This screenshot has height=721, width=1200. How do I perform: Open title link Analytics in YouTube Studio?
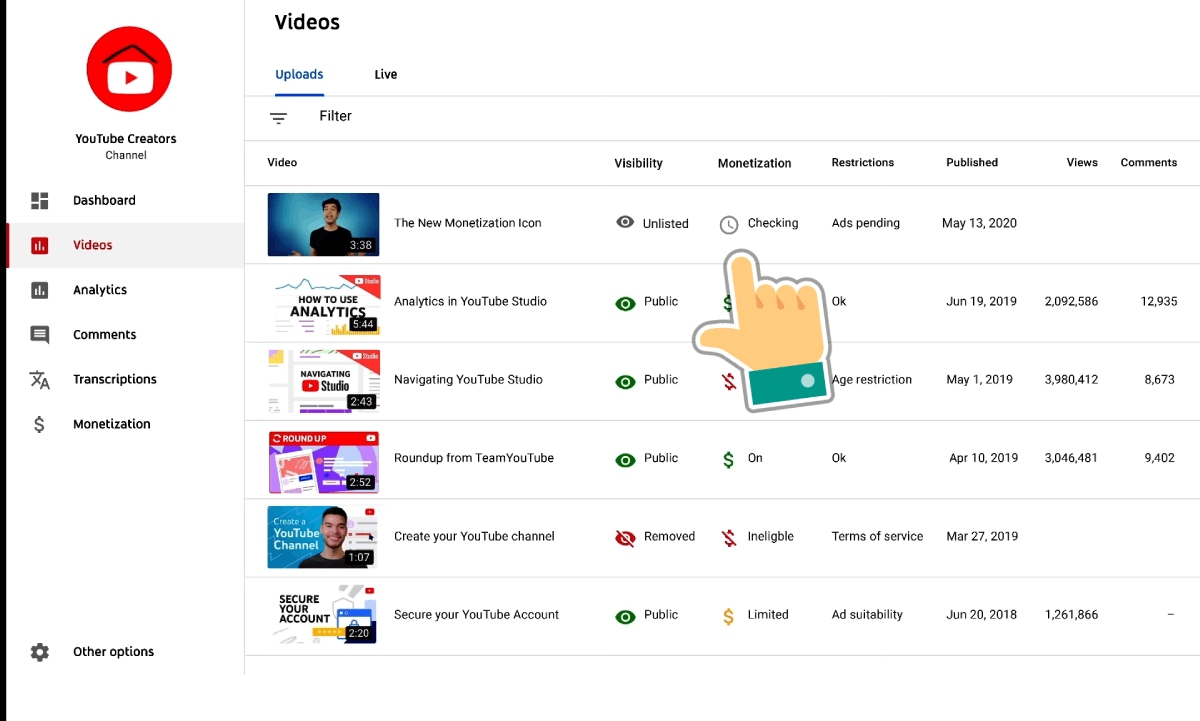(x=470, y=301)
